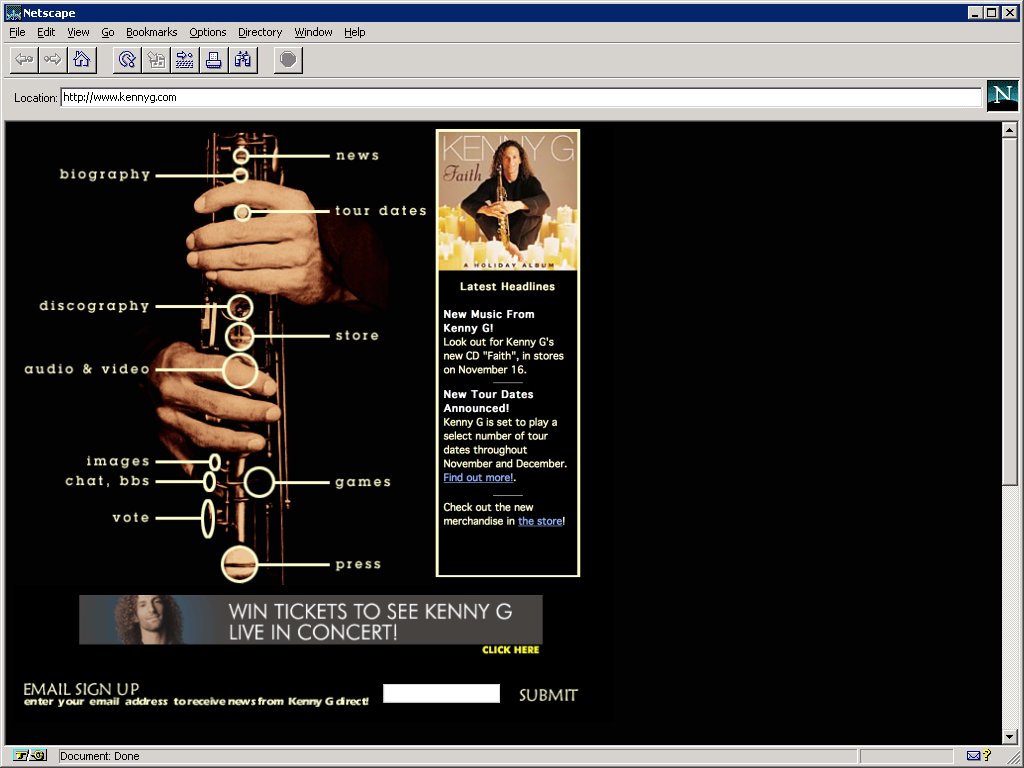
Task: Click the Netscape N logo icon
Action: (1002, 96)
